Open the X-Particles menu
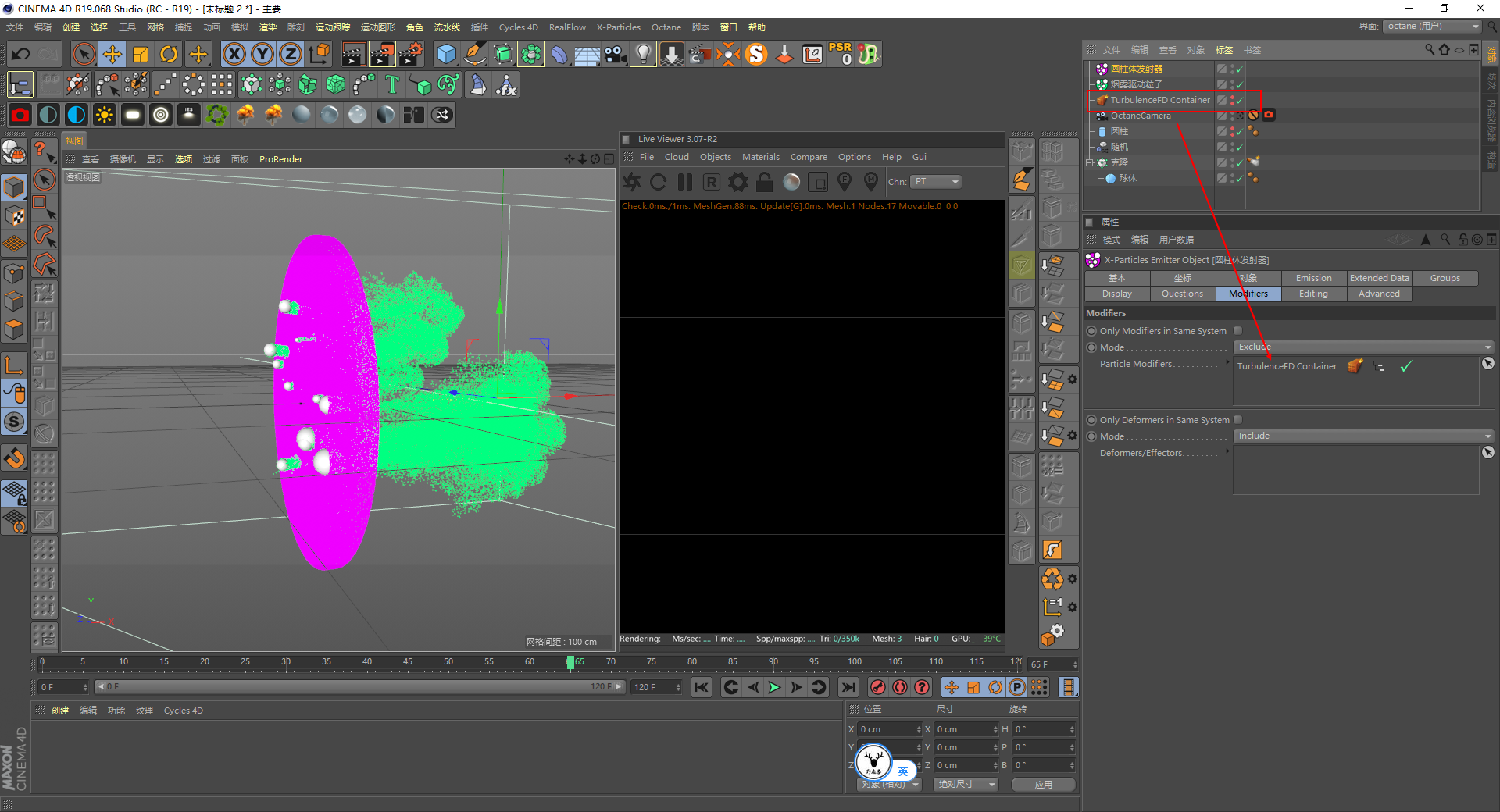Viewport: 1500px width, 812px height. click(x=618, y=27)
